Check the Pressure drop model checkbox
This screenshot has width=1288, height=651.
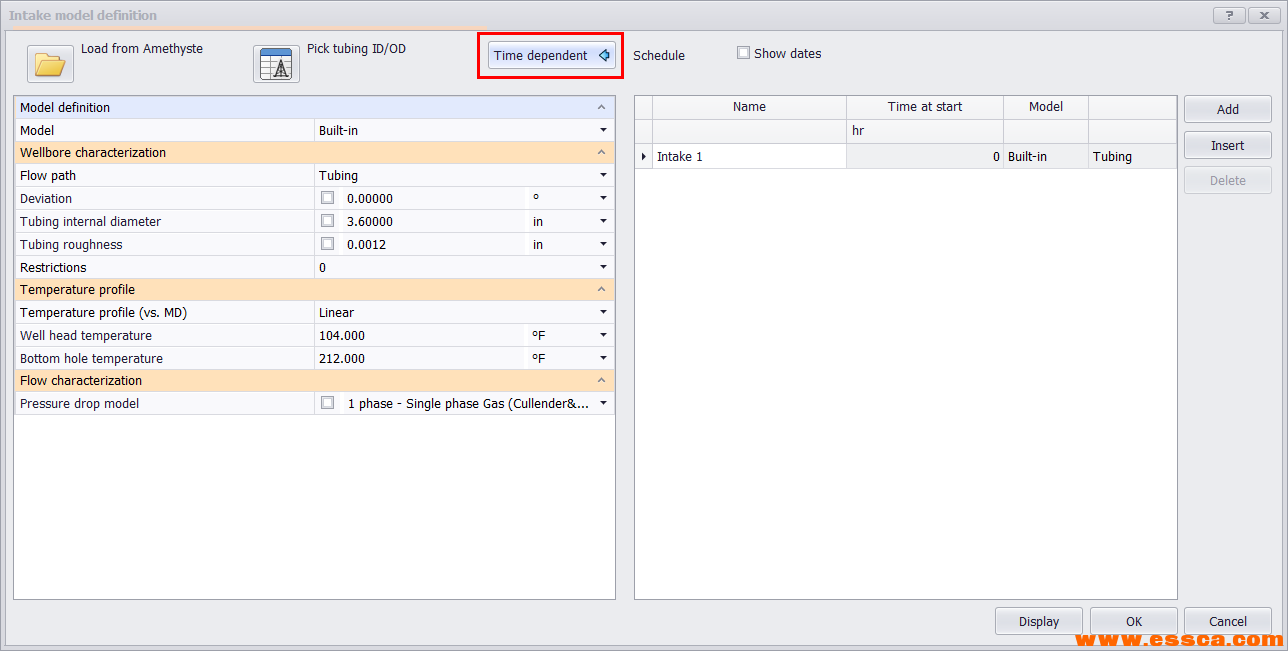pos(327,403)
